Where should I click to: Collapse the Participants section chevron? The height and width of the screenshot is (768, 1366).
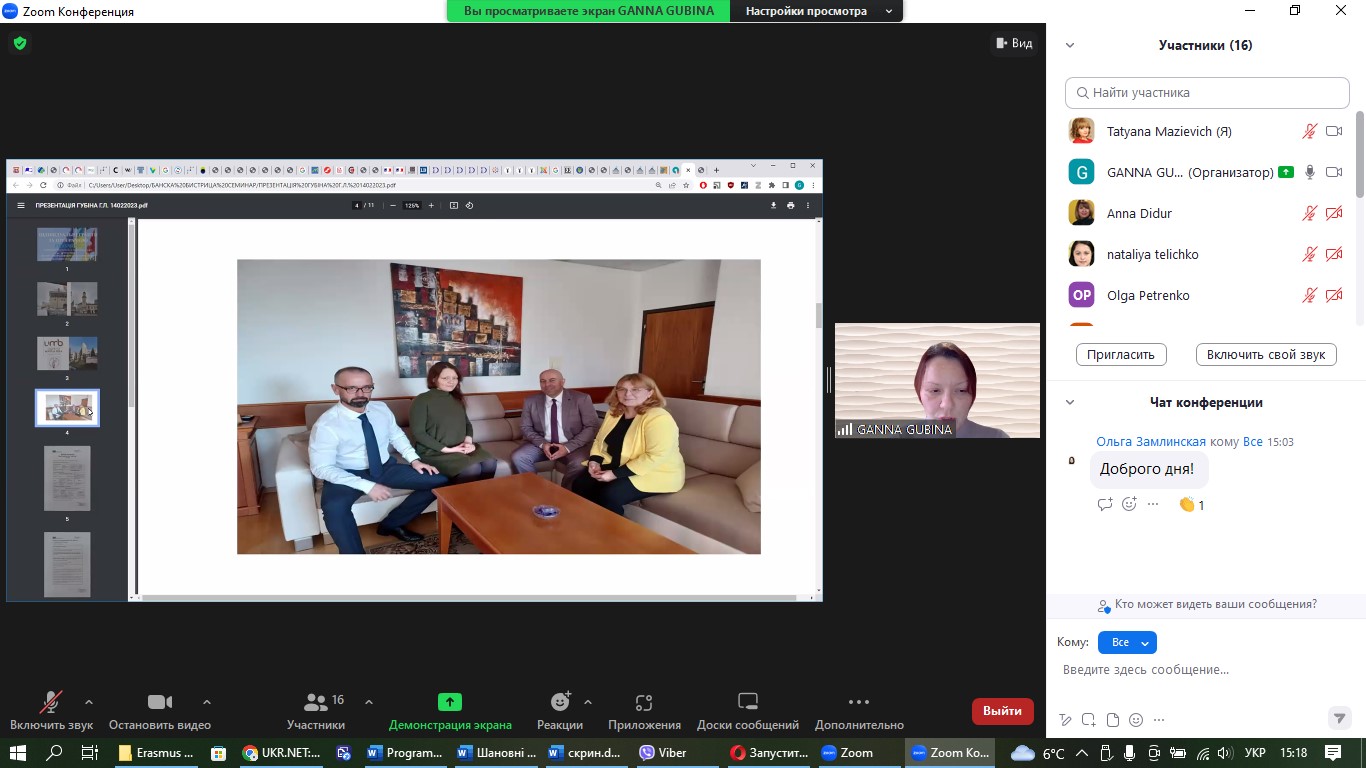click(1070, 45)
